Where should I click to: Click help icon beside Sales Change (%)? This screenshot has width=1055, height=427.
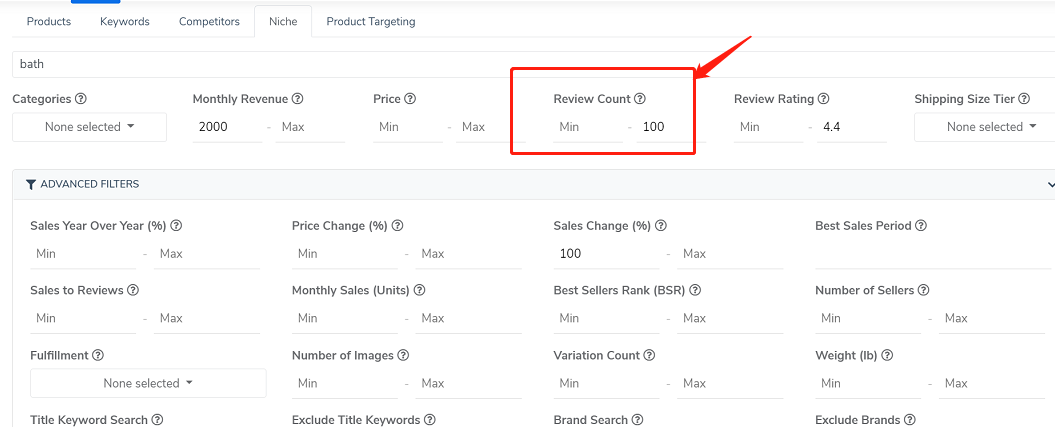(661, 226)
